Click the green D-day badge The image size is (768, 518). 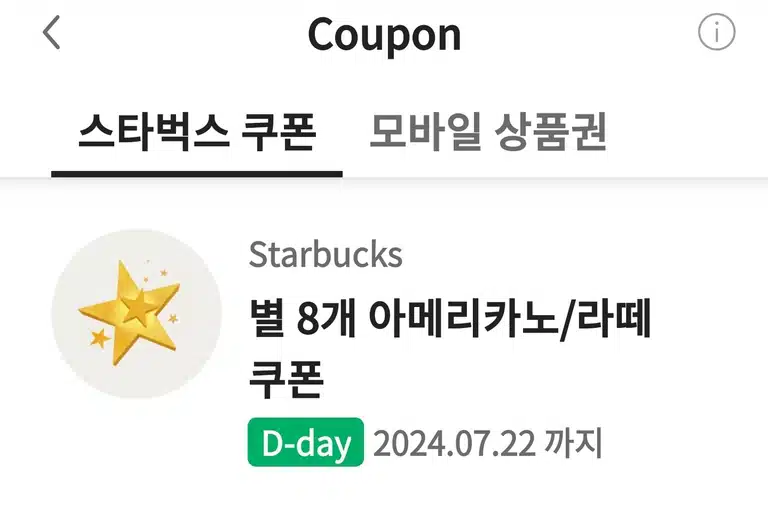pos(306,442)
